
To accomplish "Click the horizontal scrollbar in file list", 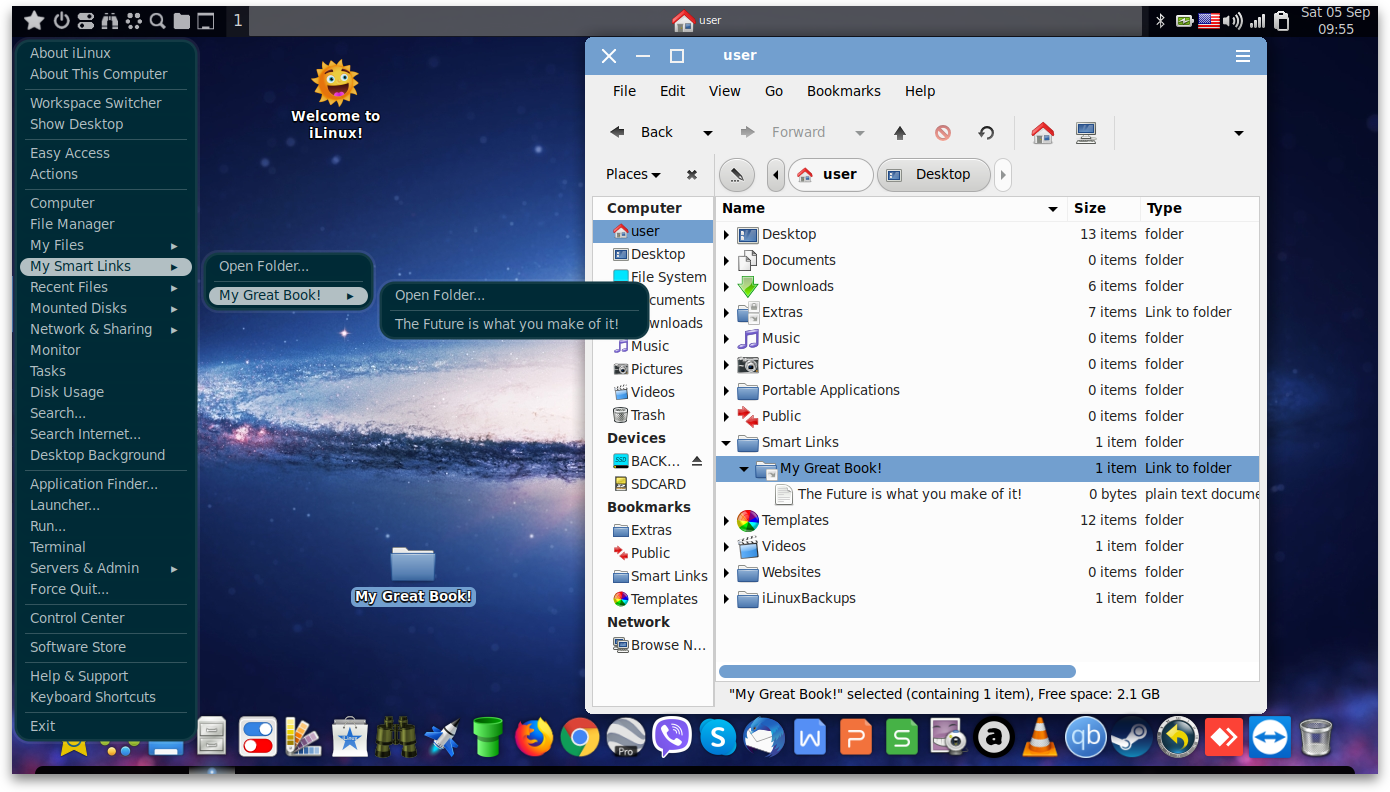I will click(897, 672).
